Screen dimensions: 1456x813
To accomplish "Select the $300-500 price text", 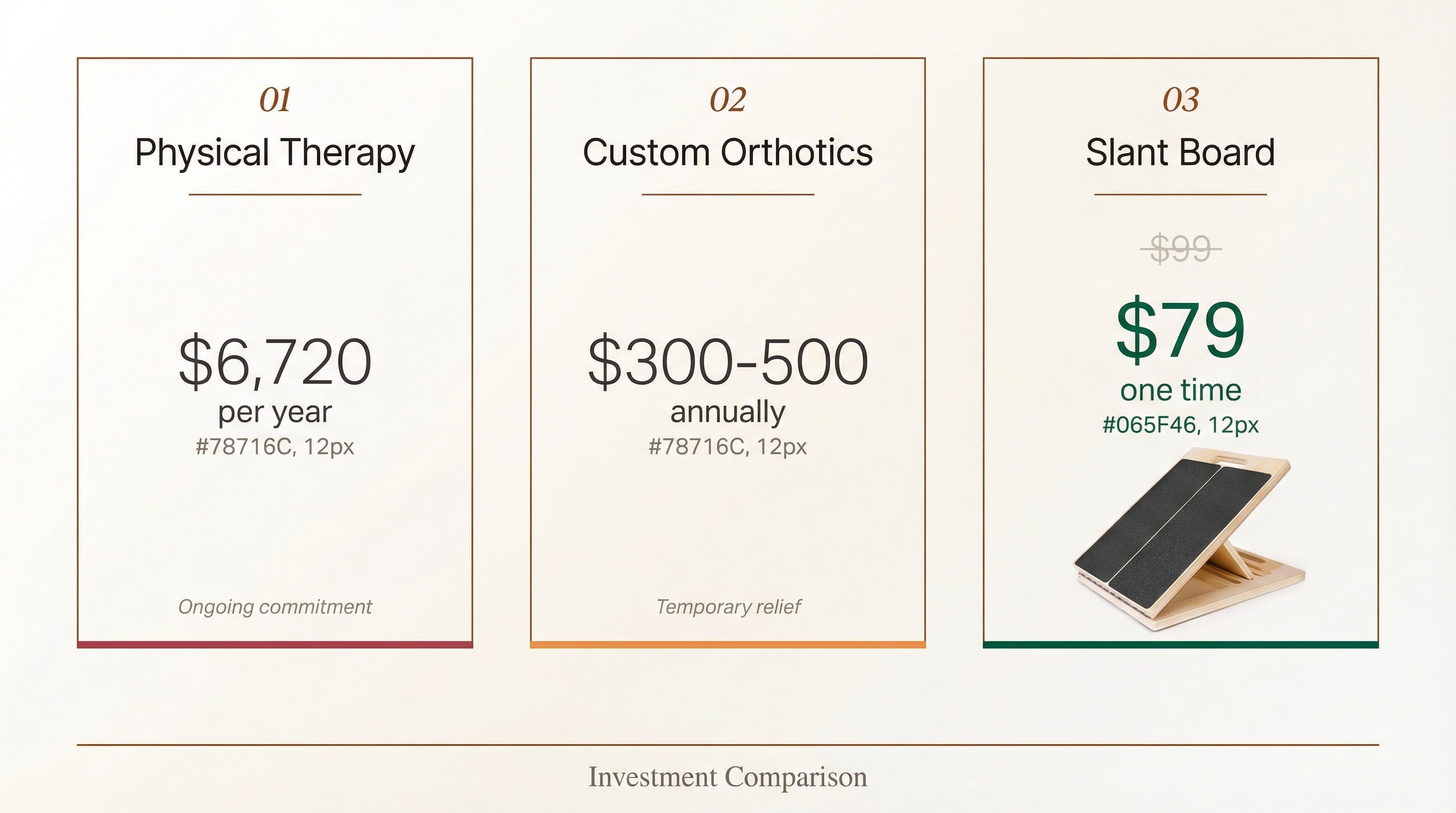I will [x=727, y=360].
